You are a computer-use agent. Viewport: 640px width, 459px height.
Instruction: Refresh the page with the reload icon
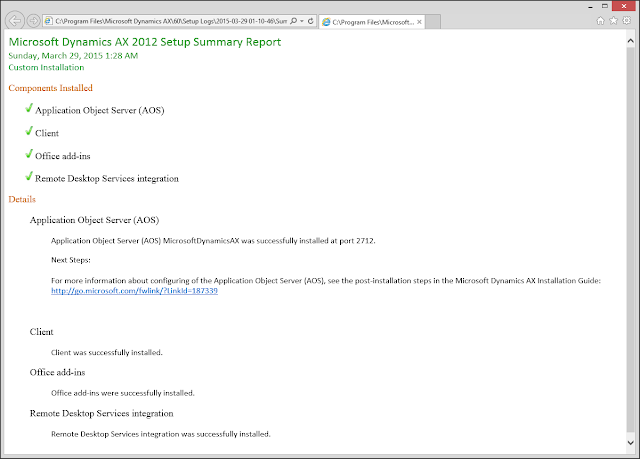(311, 21)
